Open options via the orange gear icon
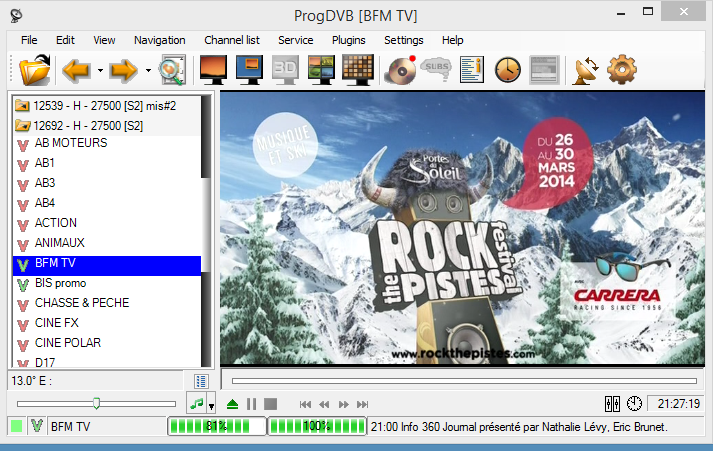 [x=622, y=70]
